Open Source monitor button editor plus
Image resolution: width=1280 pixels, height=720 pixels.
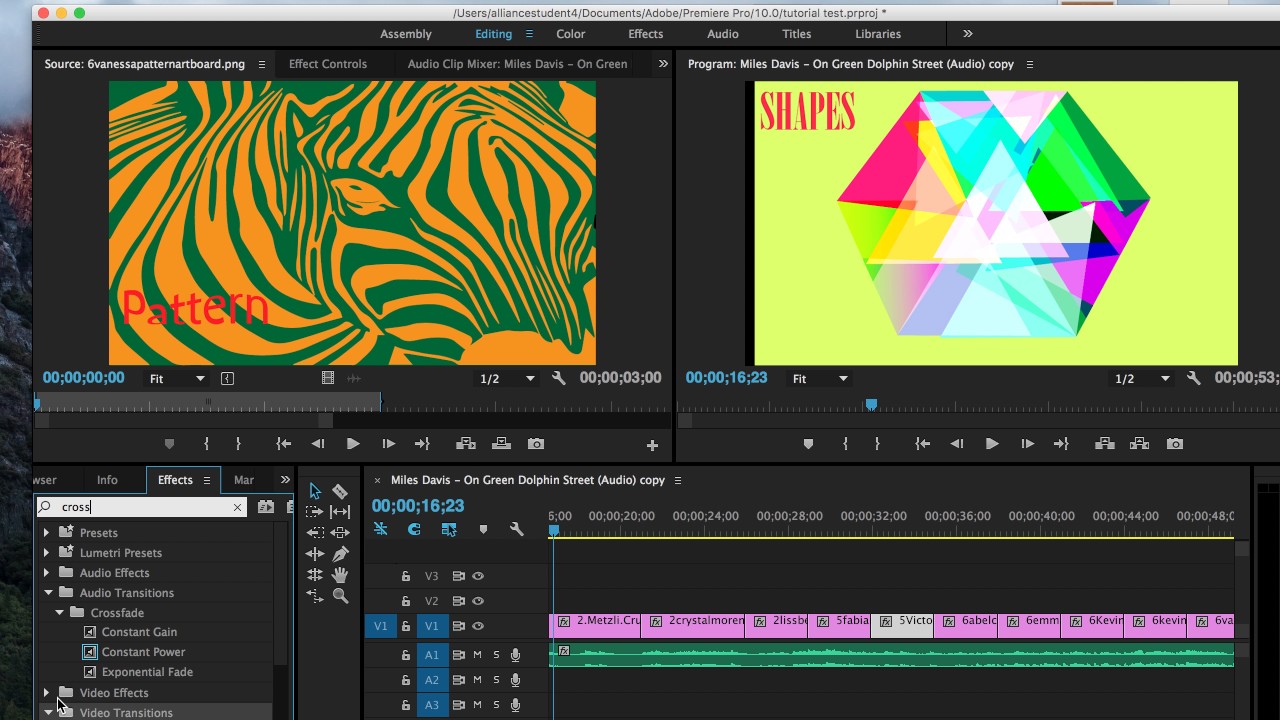tap(652, 445)
